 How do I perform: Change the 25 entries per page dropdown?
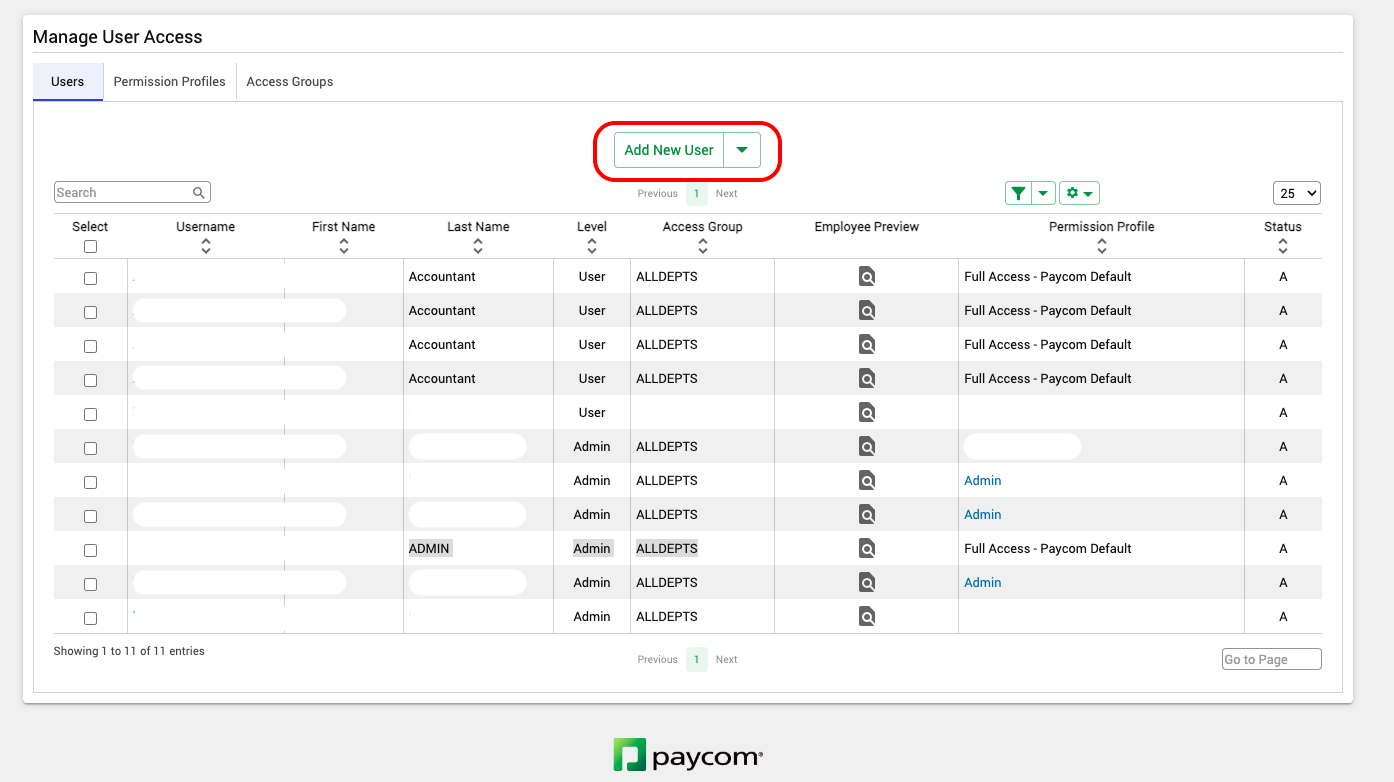click(1297, 193)
